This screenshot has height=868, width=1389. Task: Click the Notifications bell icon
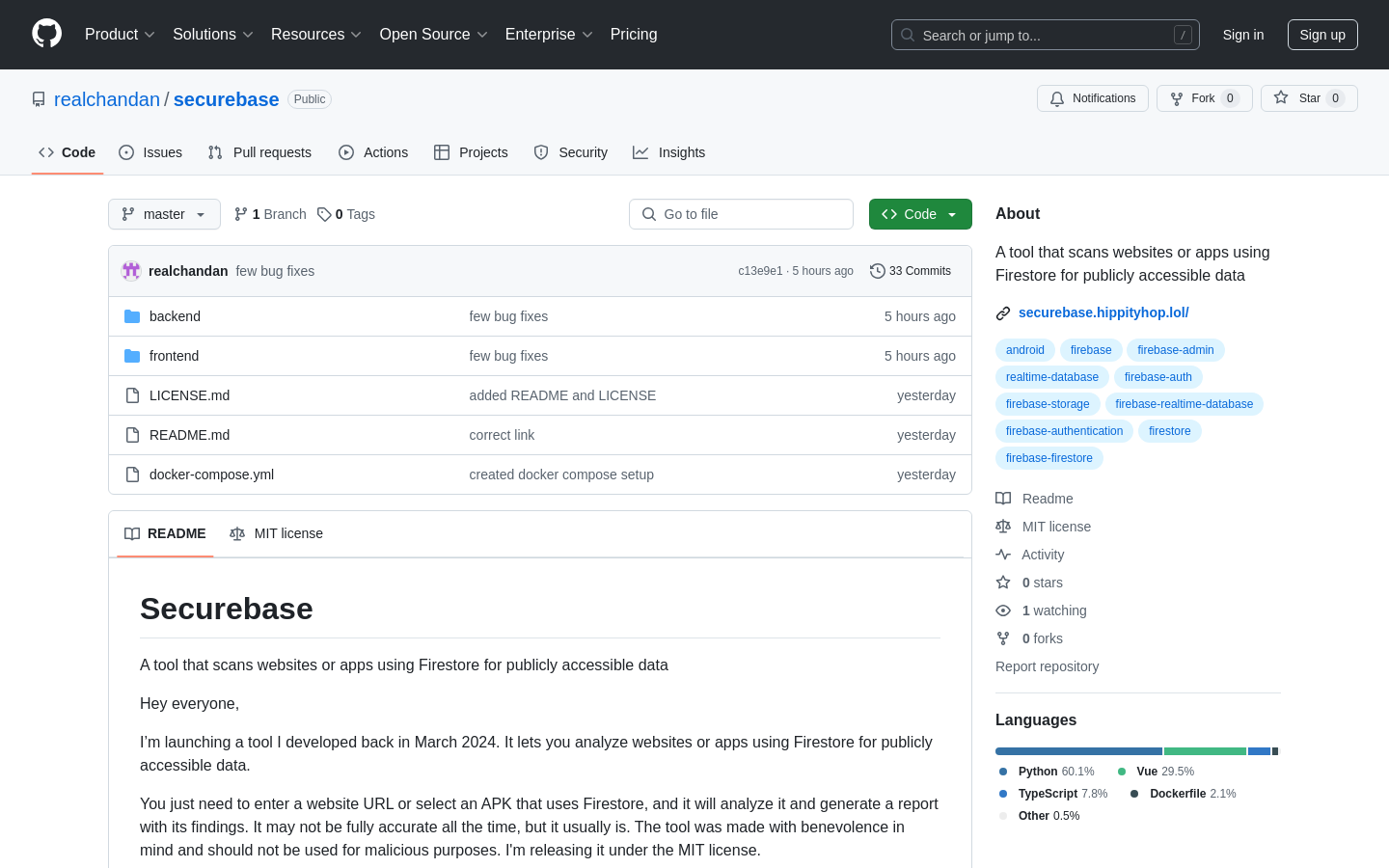pyautogui.click(x=1057, y=98)
